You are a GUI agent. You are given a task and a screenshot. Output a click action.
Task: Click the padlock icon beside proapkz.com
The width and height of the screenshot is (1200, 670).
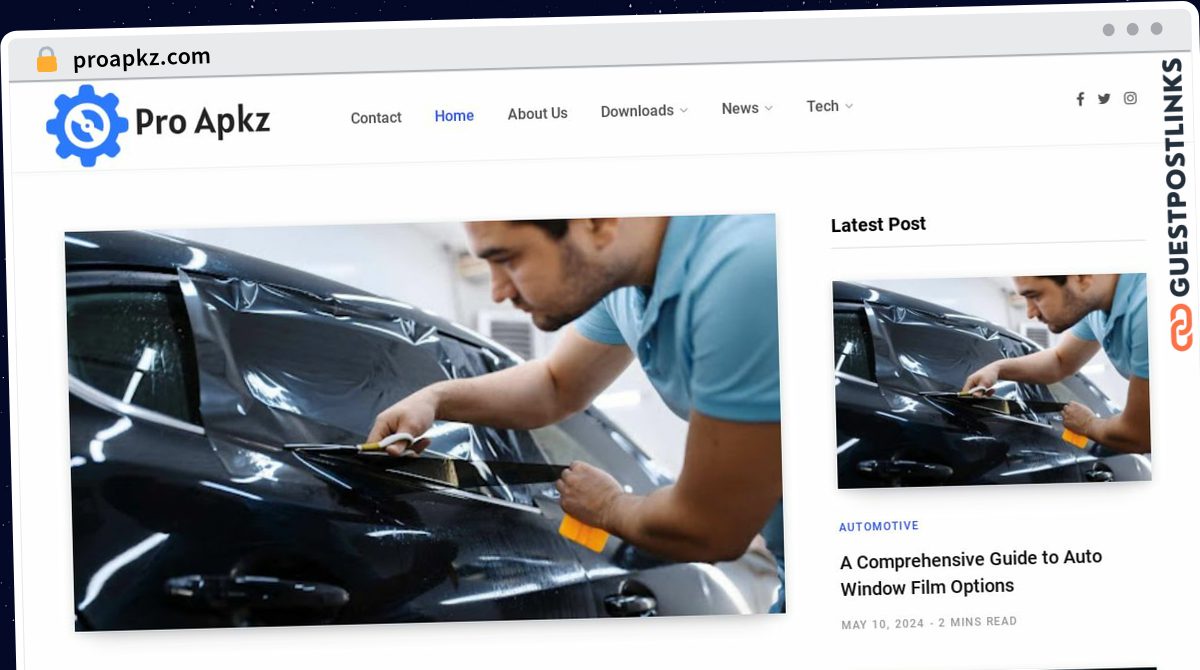pos(47,60)
